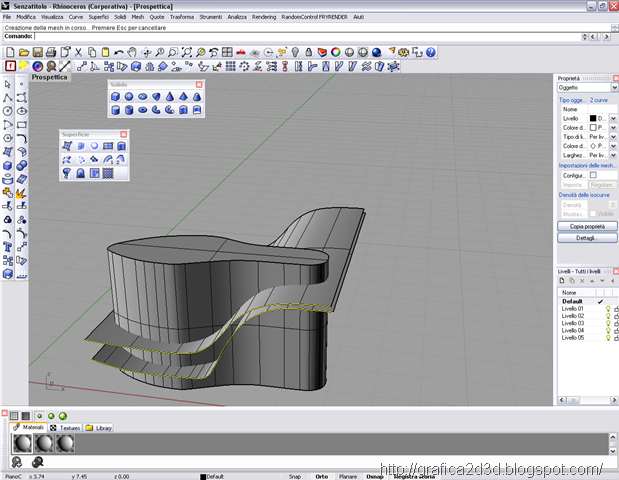Select the Sphere tool in Solido palette

(x=129, y=97)
